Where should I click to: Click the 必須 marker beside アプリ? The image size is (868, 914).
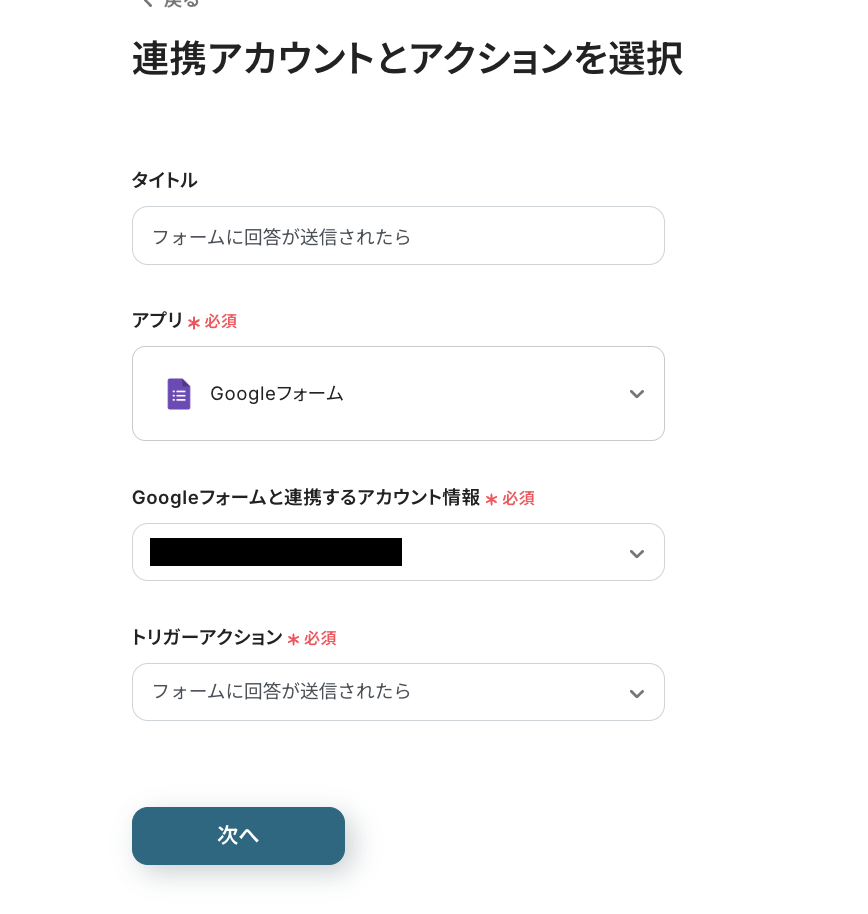(x=220, y=322)
